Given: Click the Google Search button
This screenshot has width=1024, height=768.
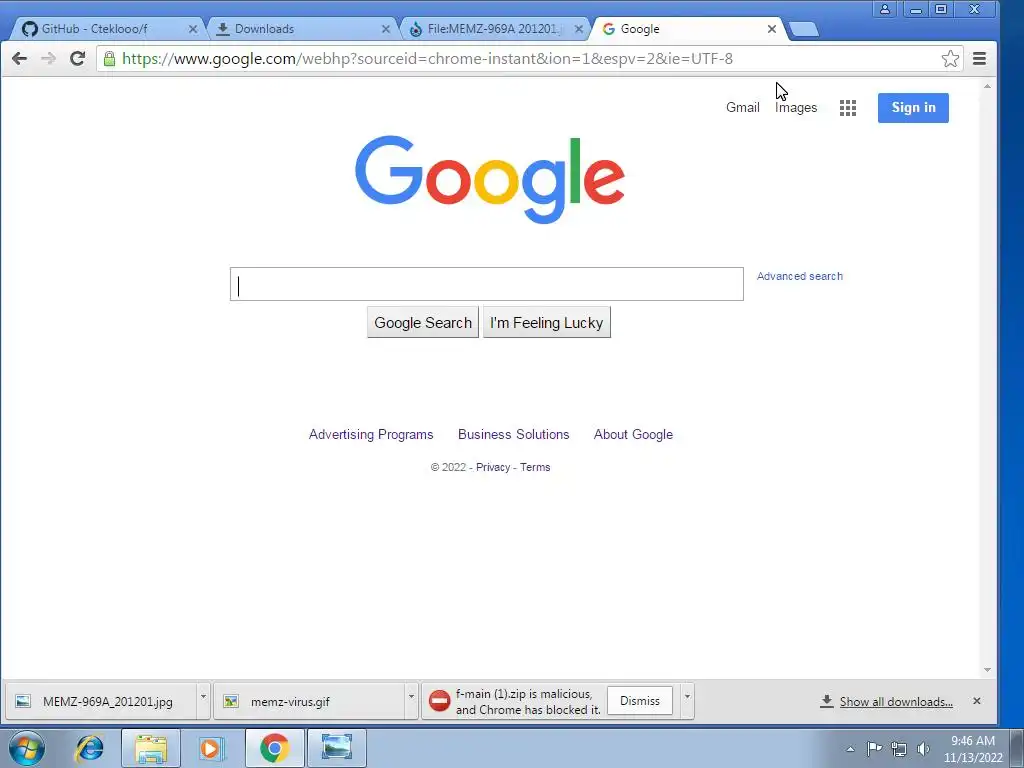Looking at the screenshot, I should [x=423, y=323].
